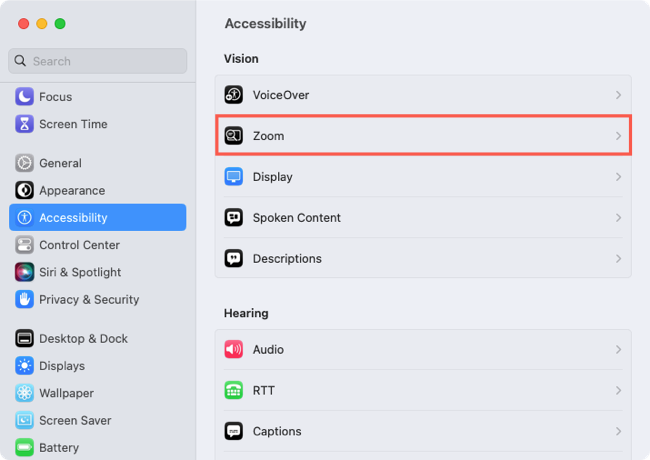Click the Spoken Content speech bubble icon

point(233,218)
